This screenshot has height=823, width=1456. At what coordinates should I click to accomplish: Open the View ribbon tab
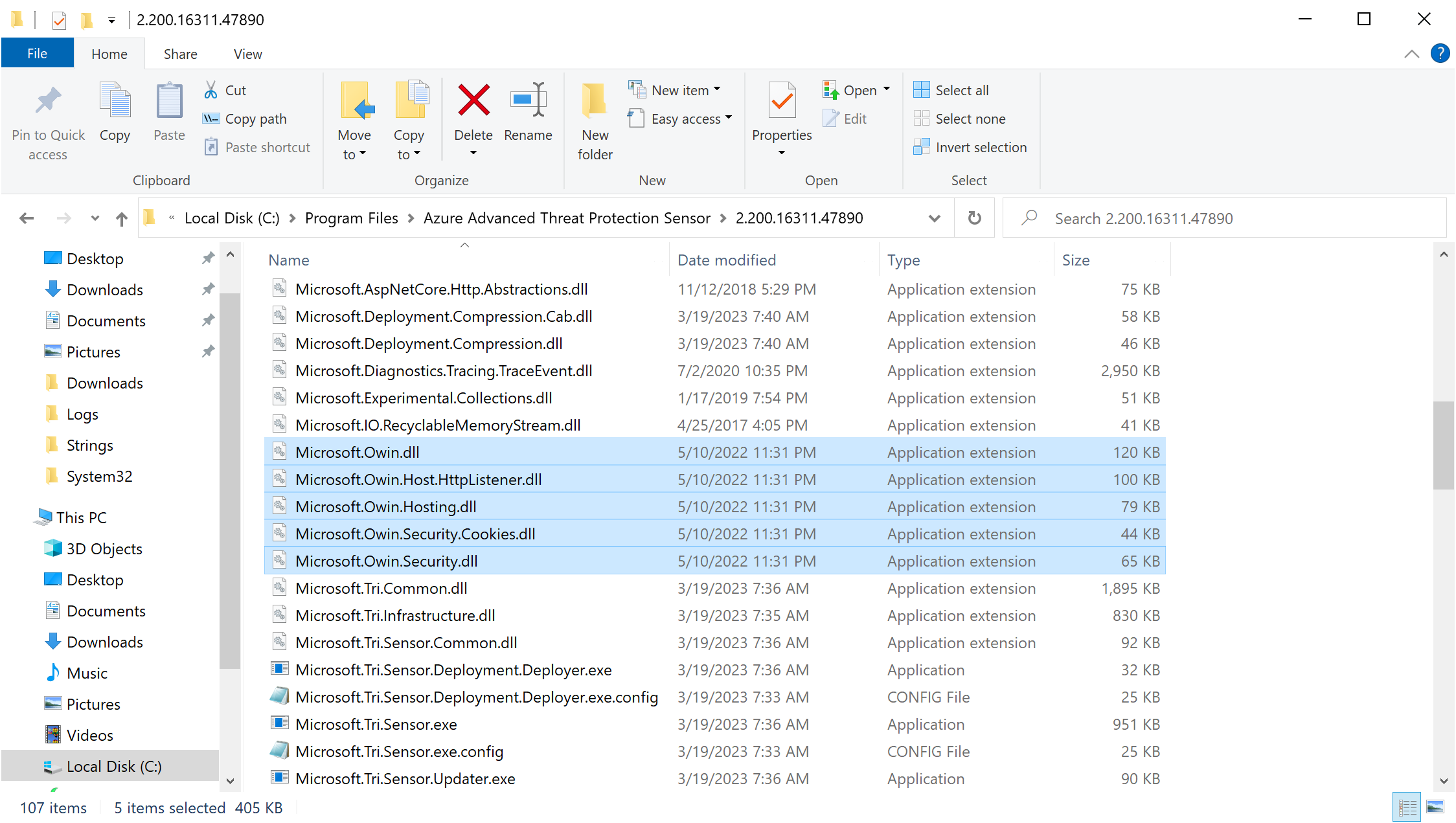(247, 54)
